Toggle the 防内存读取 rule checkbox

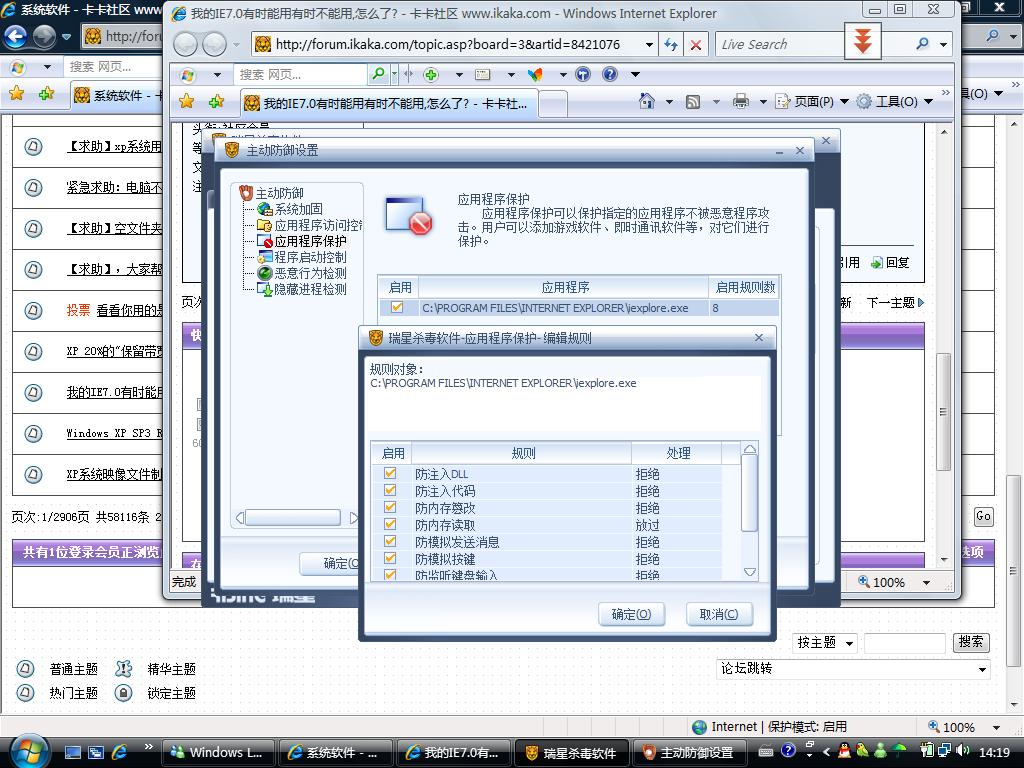(391, 524)
